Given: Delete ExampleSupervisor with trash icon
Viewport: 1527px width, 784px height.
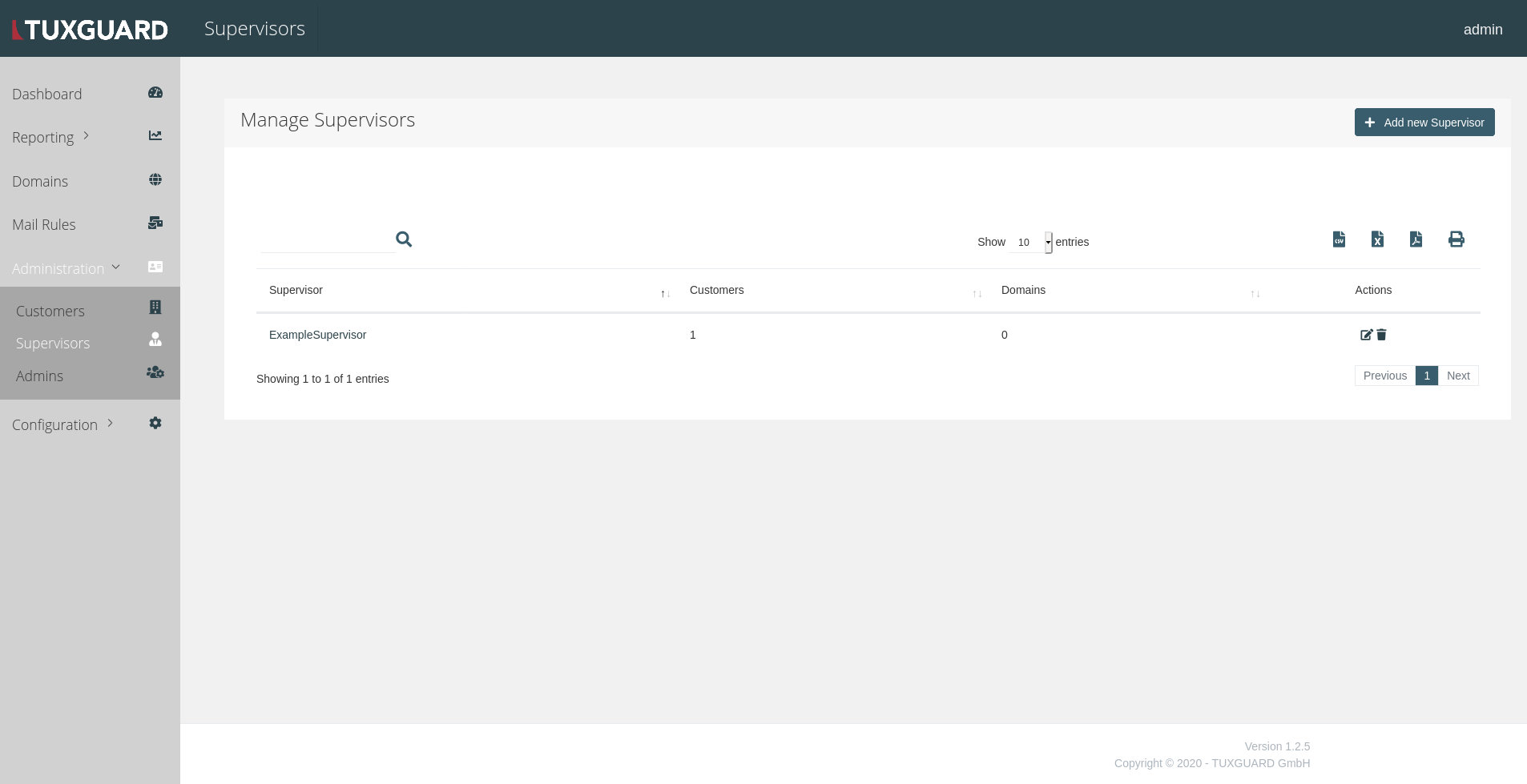Looking at the screenshot, I should pyautogui.click(x=1381, y=335).
